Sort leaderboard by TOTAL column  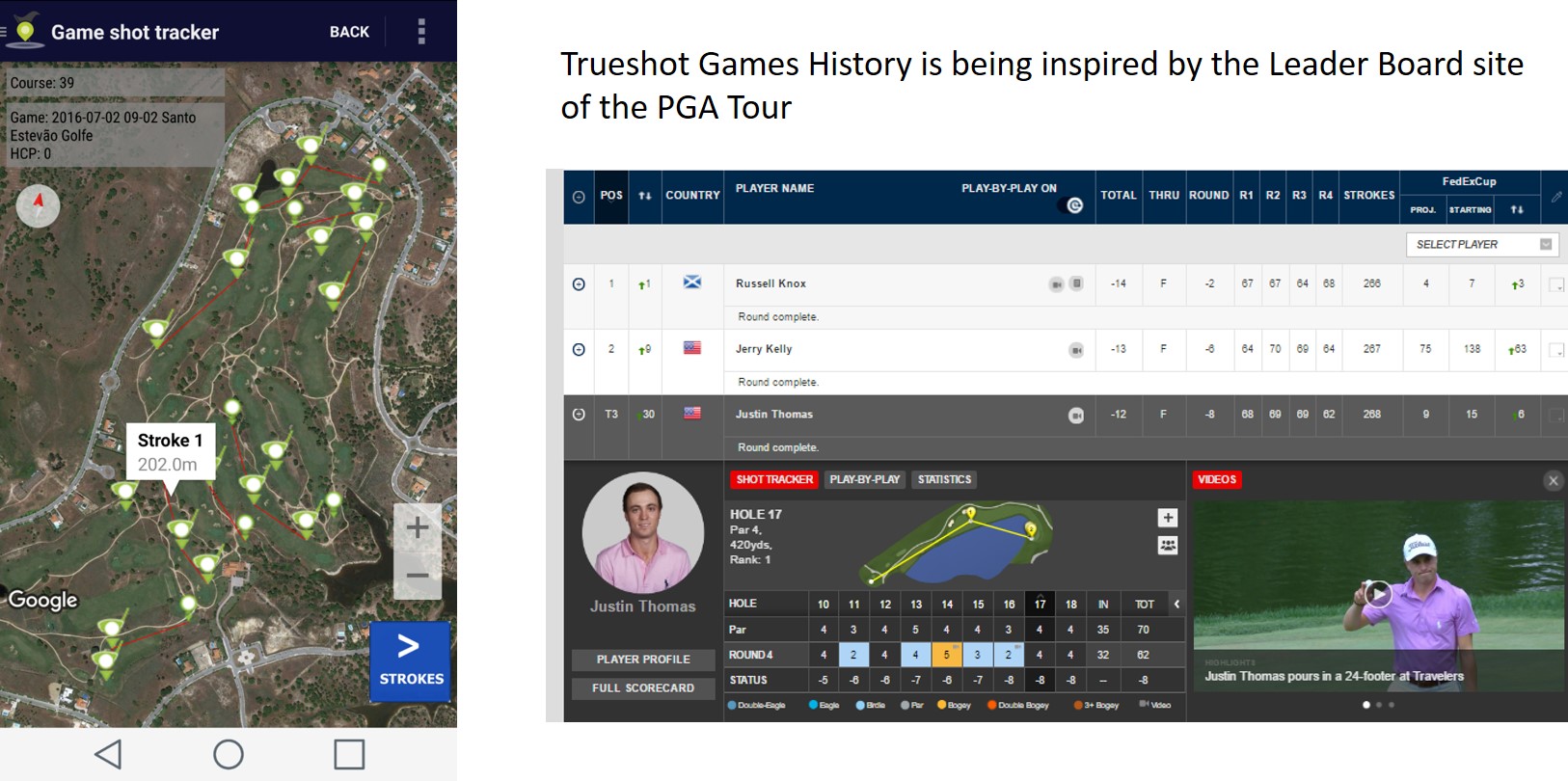[x=1119, y=196]
